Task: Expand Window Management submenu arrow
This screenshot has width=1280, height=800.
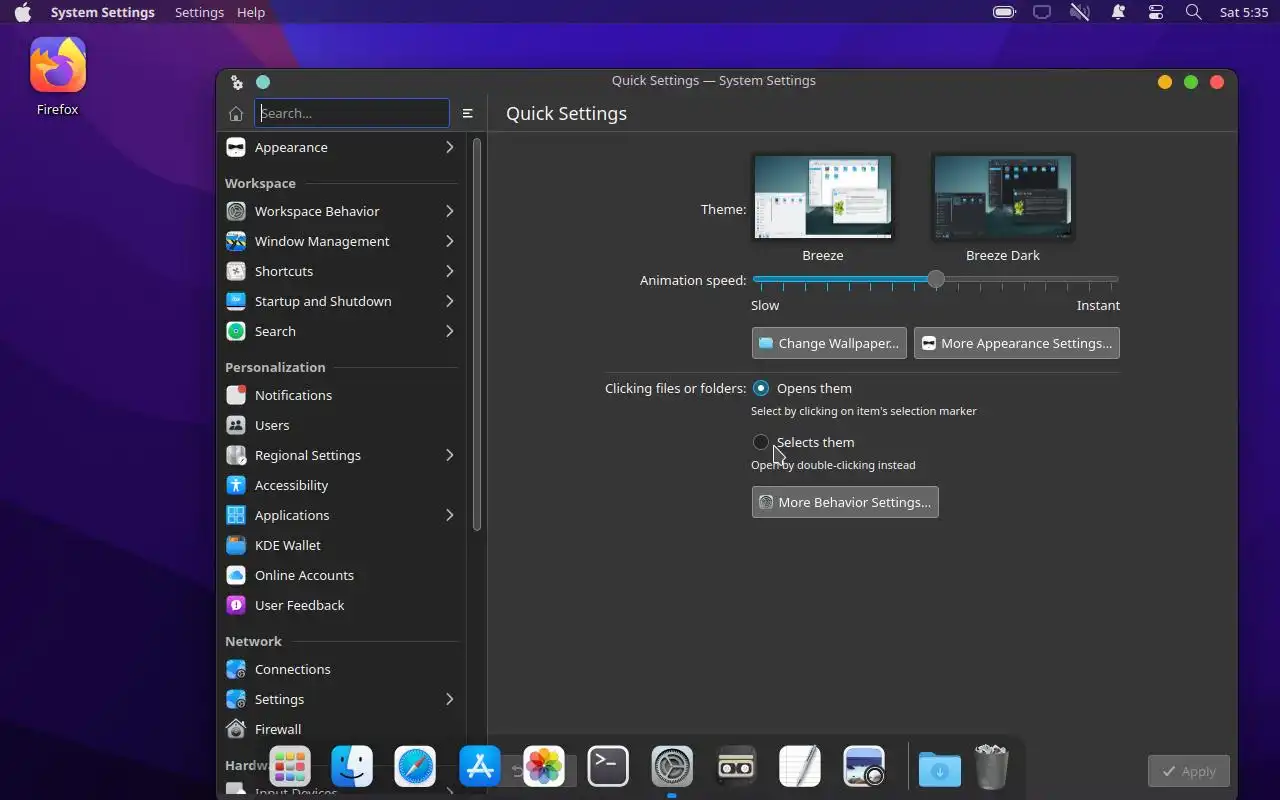Action: click(450, 241)
